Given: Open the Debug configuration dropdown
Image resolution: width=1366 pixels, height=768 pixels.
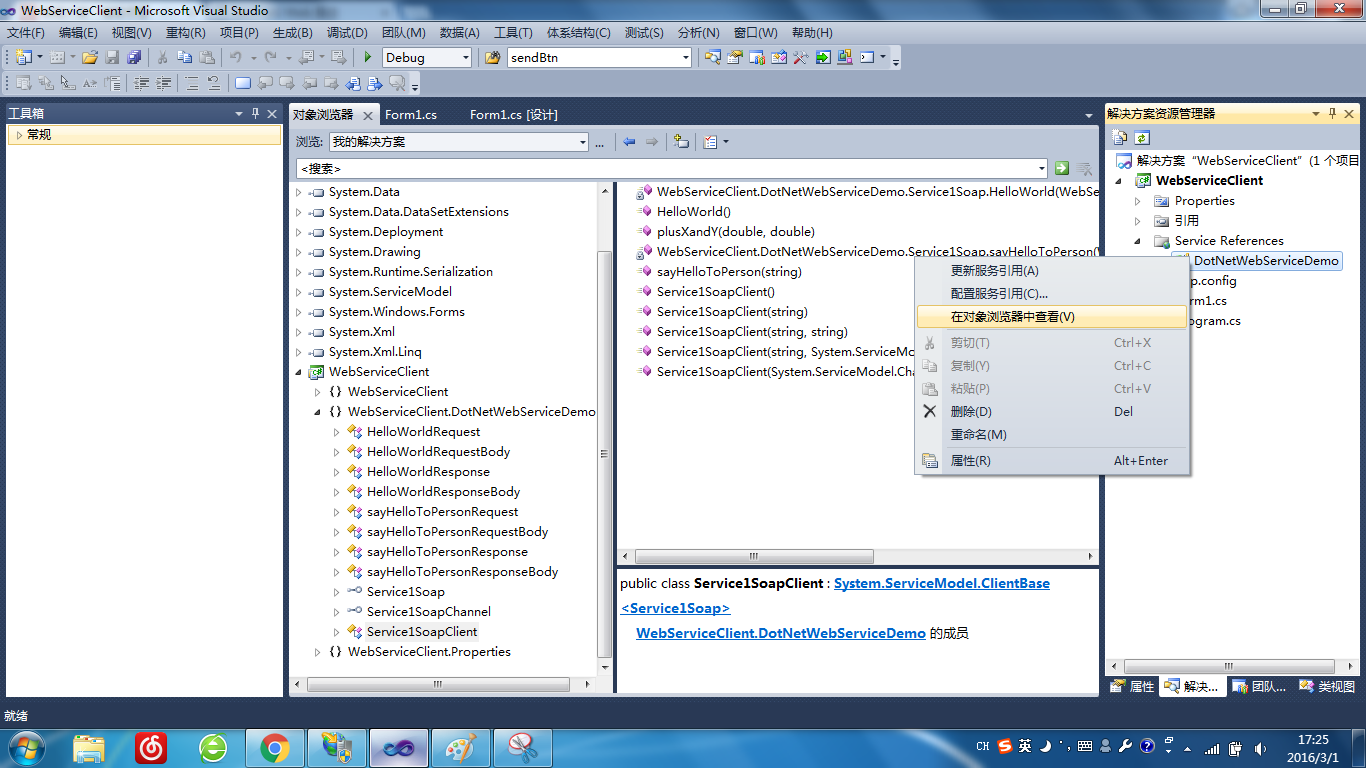Looking at the screenshot, I should pos(465,58).
